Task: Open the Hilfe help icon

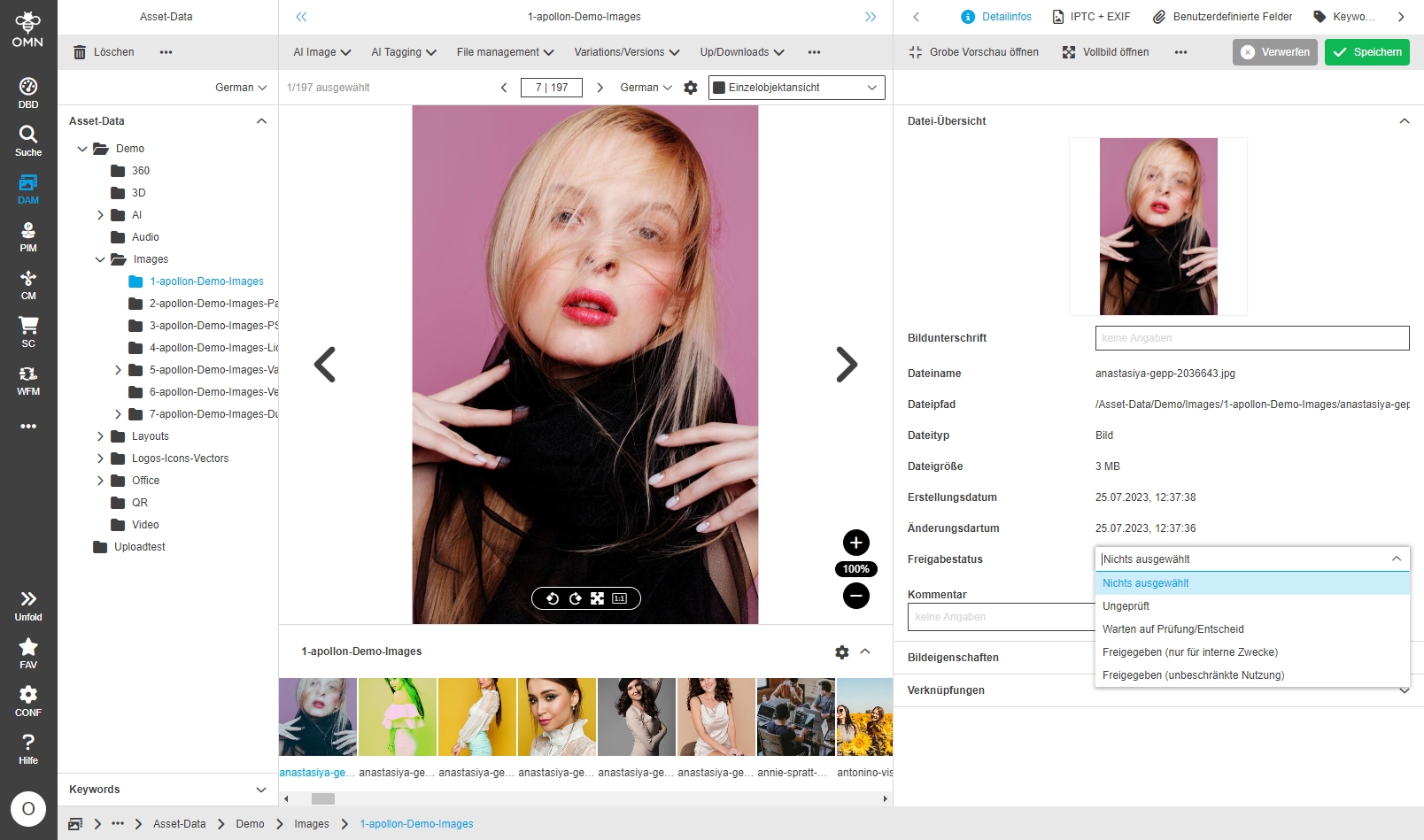Action: pos(28,749)
